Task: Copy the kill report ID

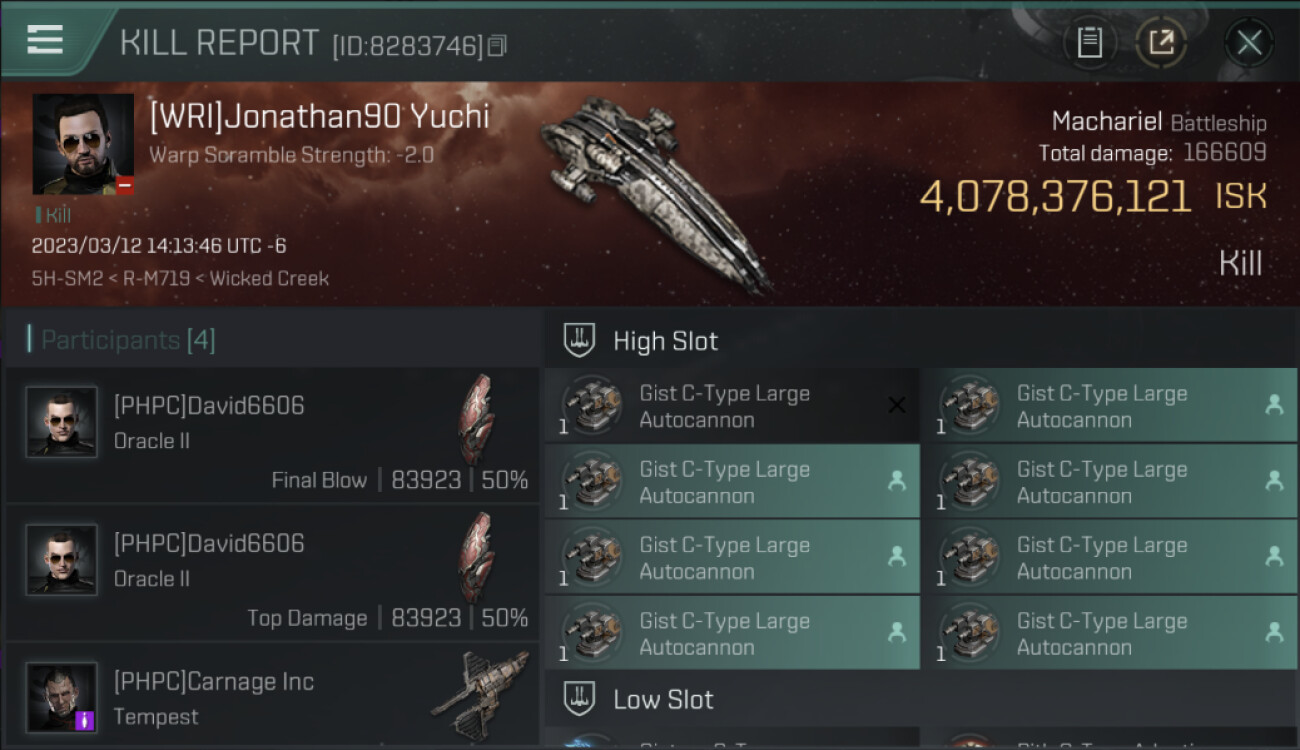Action: point(497,45)
